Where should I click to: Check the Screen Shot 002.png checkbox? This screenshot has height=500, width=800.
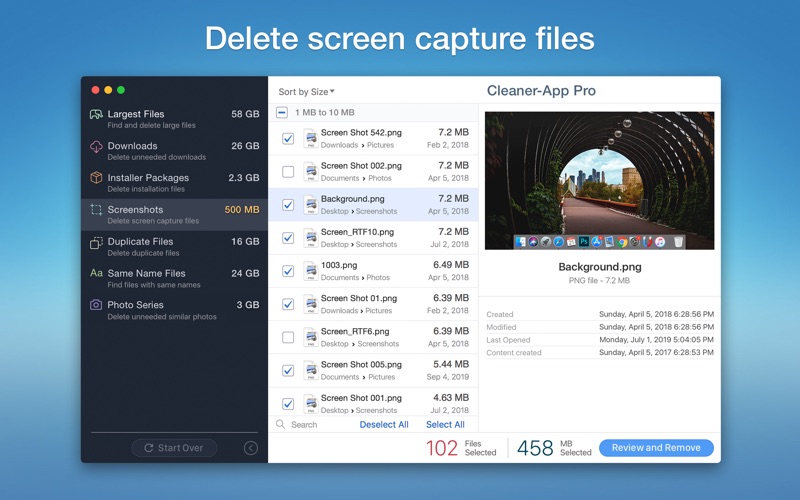tap(288, 172)
